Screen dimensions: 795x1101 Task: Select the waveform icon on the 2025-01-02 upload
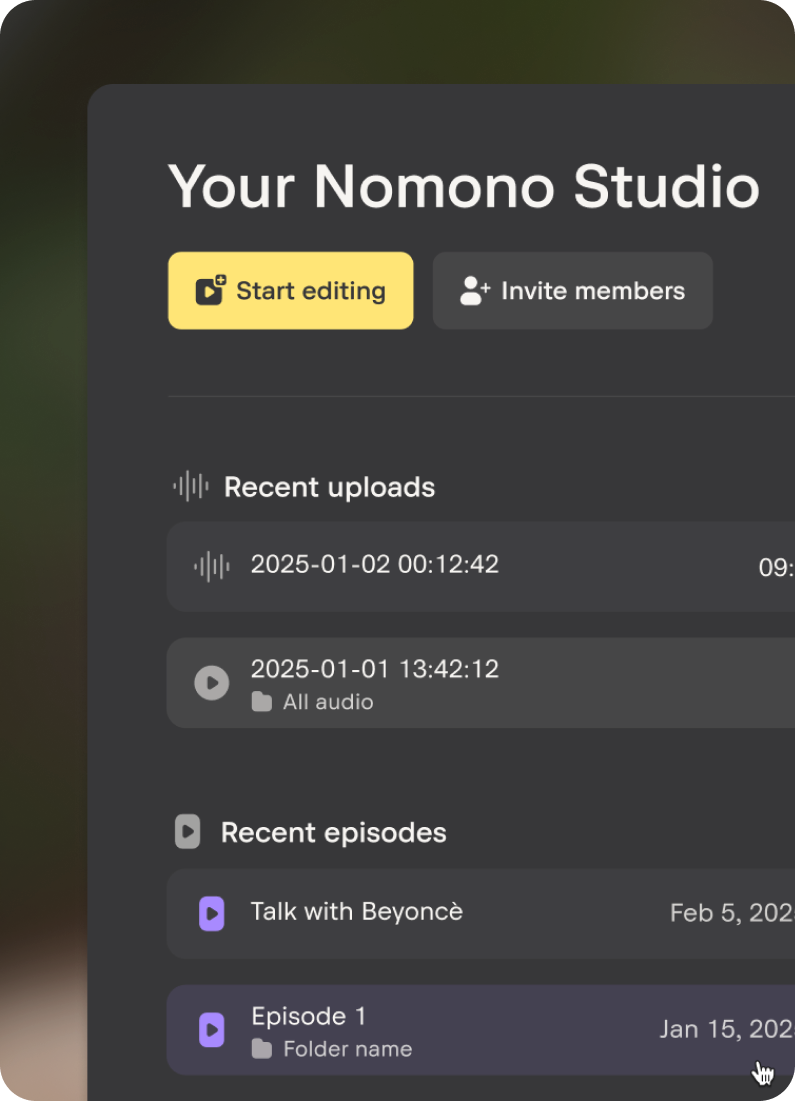tap(211, 565)
